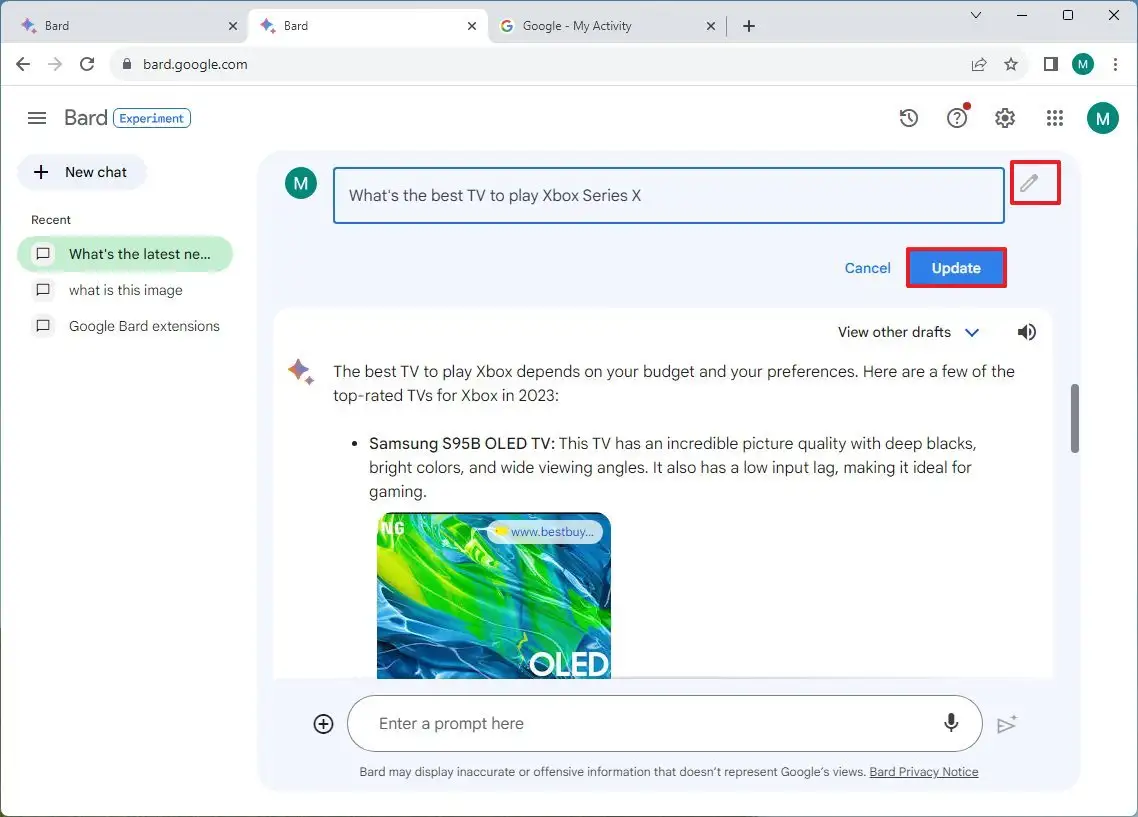1138x817 pixels.
Task: Open the 'what is this image' chat
Action: (125, 290)
